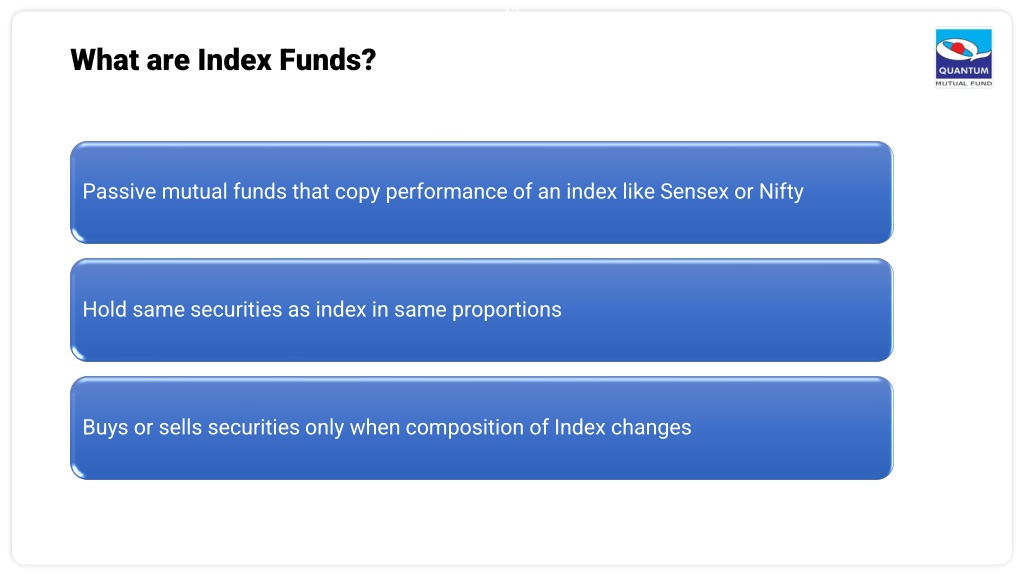Click the words "Index changes" in third box
The height and width of the screenshot is (576, 1024).
click(622, 427)
